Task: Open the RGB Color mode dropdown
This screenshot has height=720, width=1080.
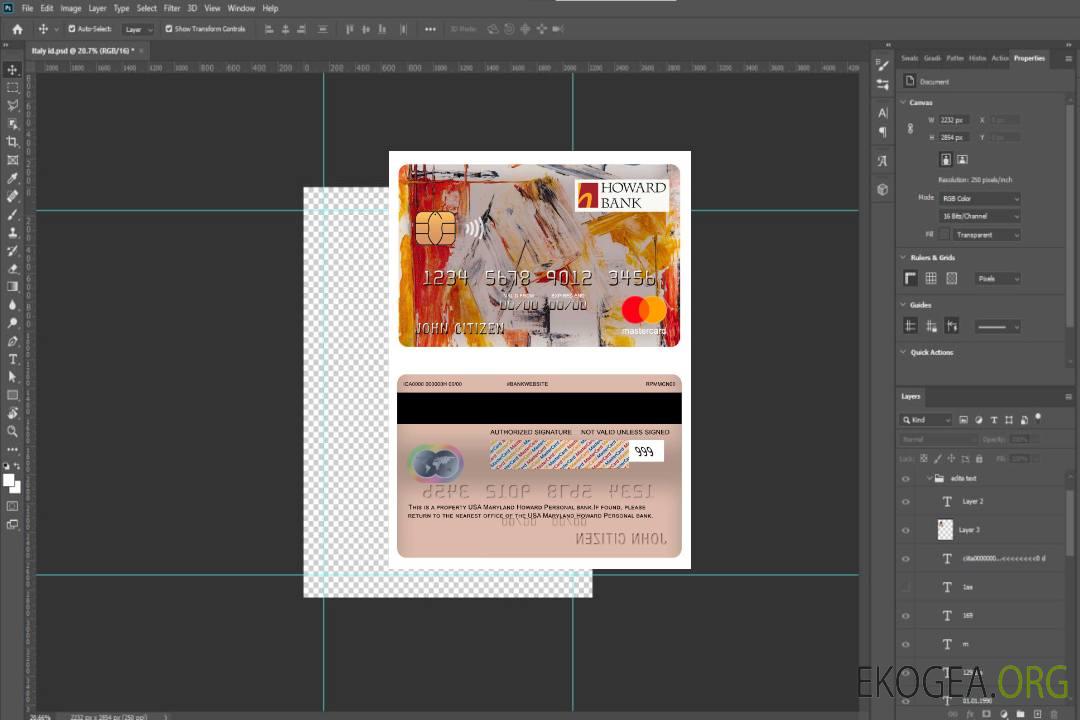Action: click(980, 198)
